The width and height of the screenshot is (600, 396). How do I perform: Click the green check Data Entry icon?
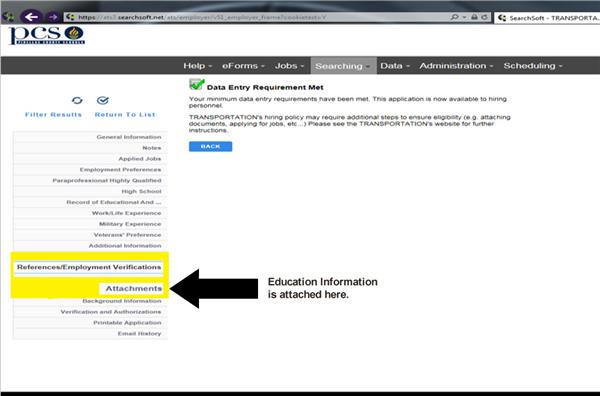[x=197, y=84]
